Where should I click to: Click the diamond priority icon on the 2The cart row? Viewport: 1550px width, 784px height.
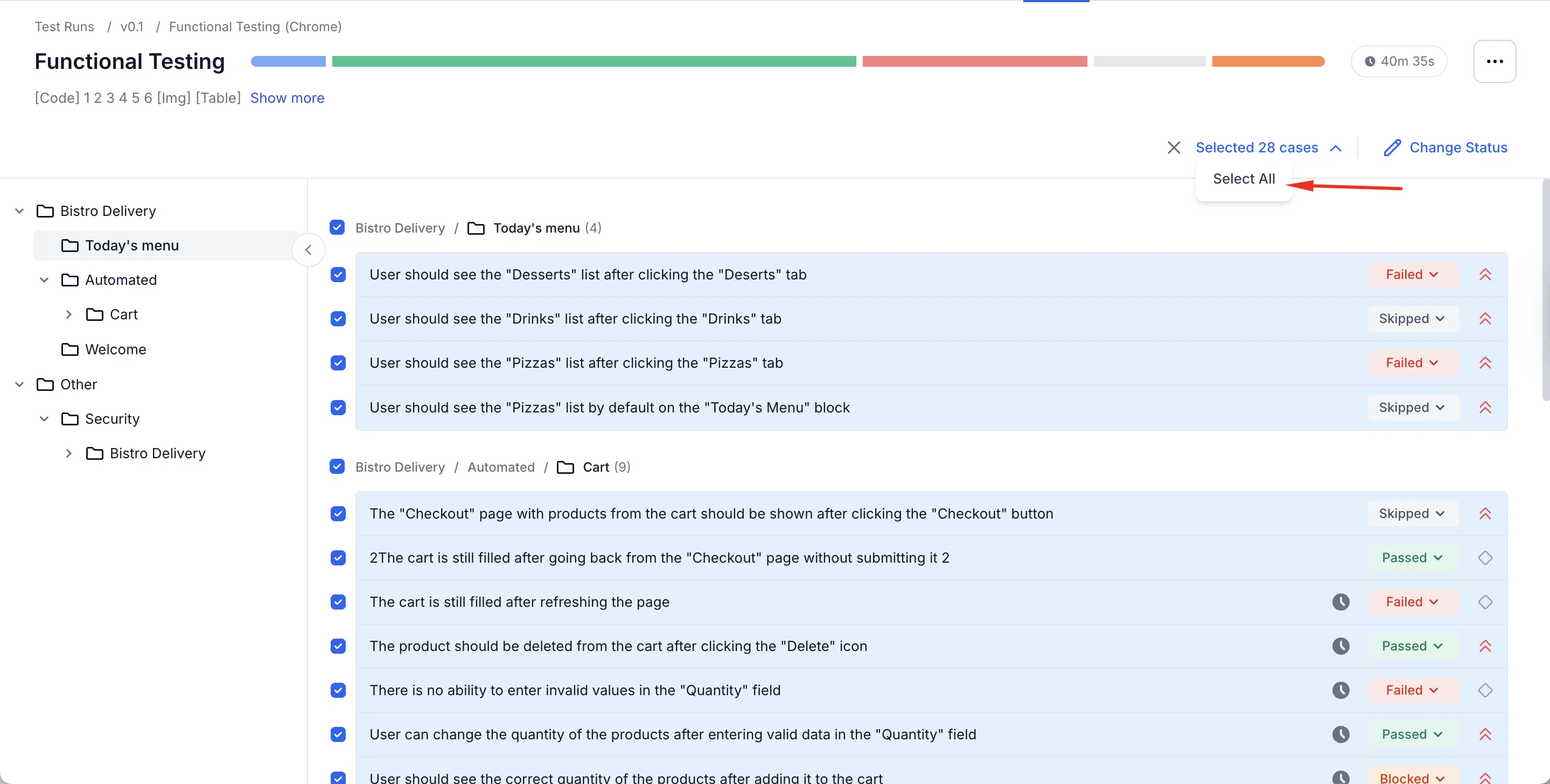1485,558
